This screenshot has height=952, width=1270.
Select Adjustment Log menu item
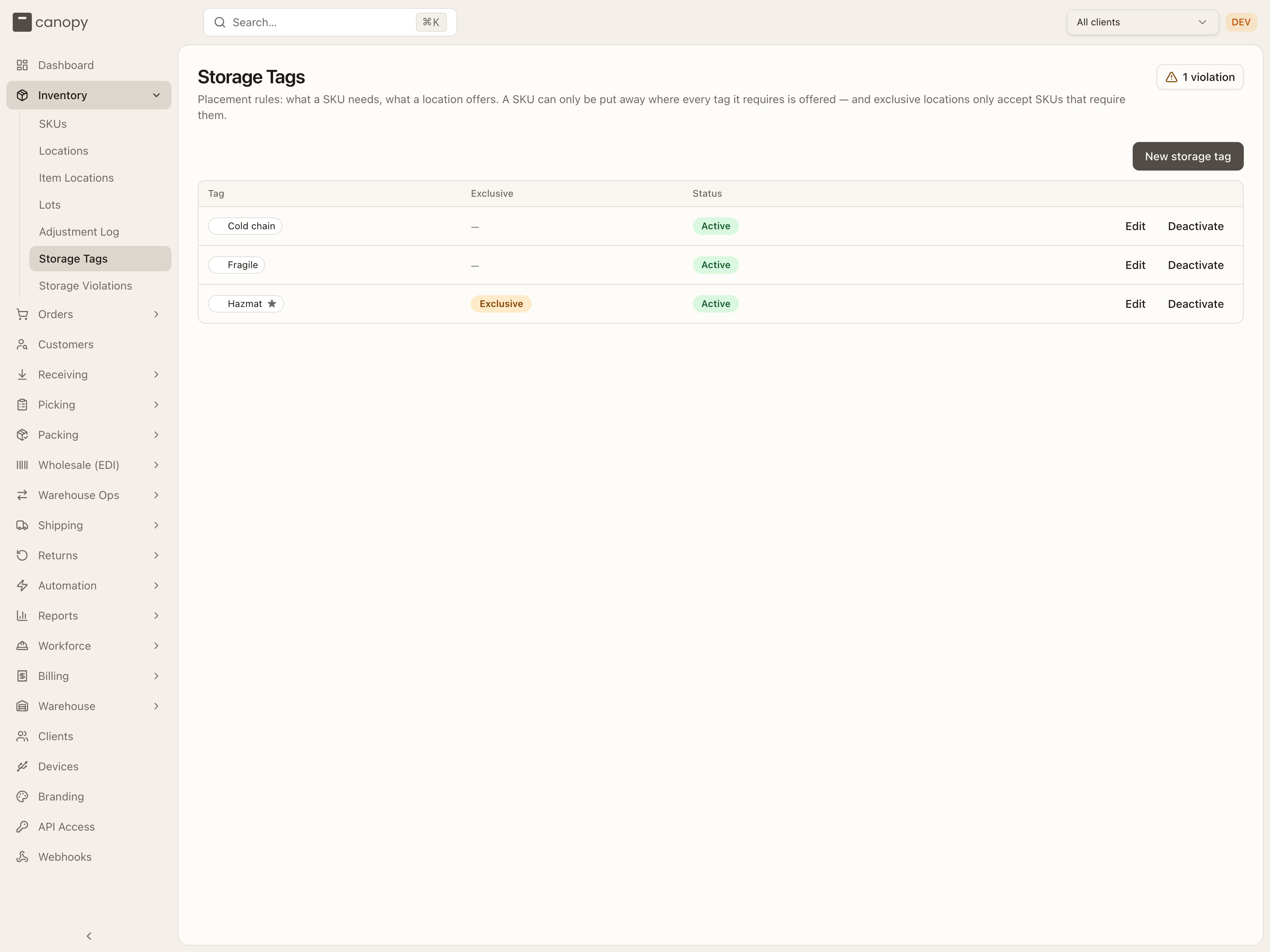[x=100, y=232]
